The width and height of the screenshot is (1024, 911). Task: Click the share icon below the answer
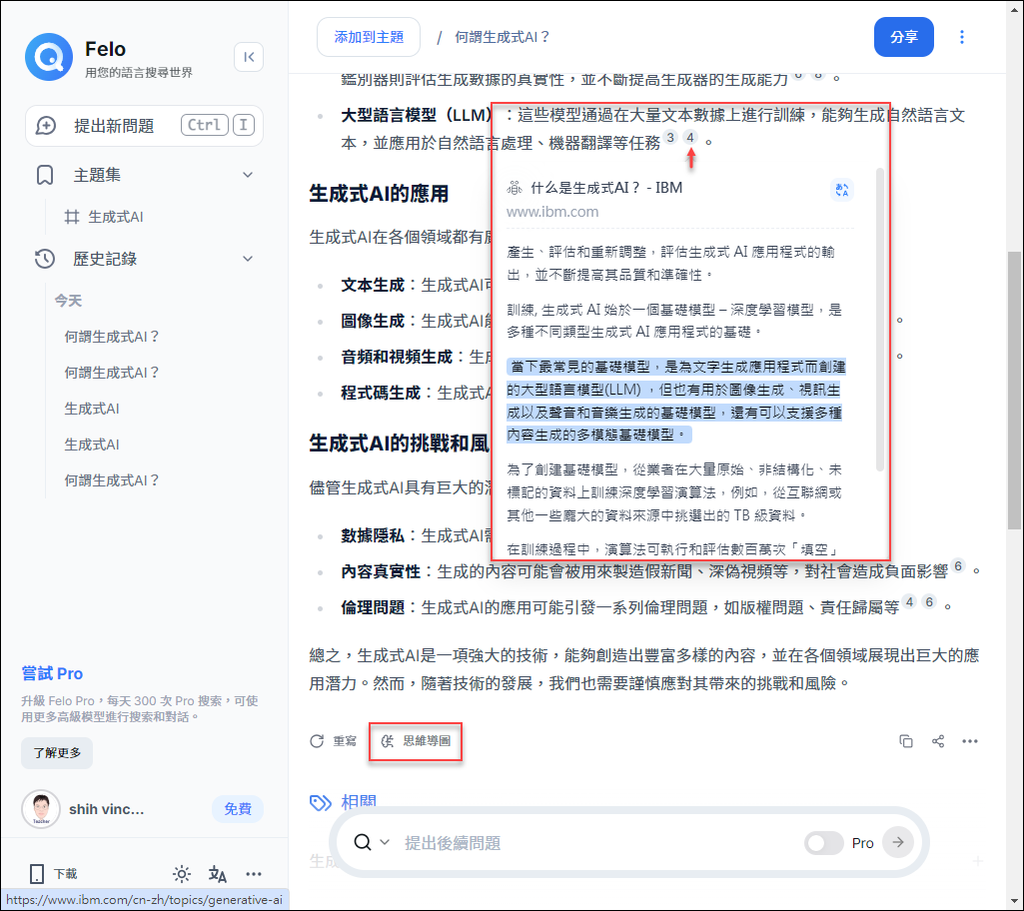click(x=938, y=741)
